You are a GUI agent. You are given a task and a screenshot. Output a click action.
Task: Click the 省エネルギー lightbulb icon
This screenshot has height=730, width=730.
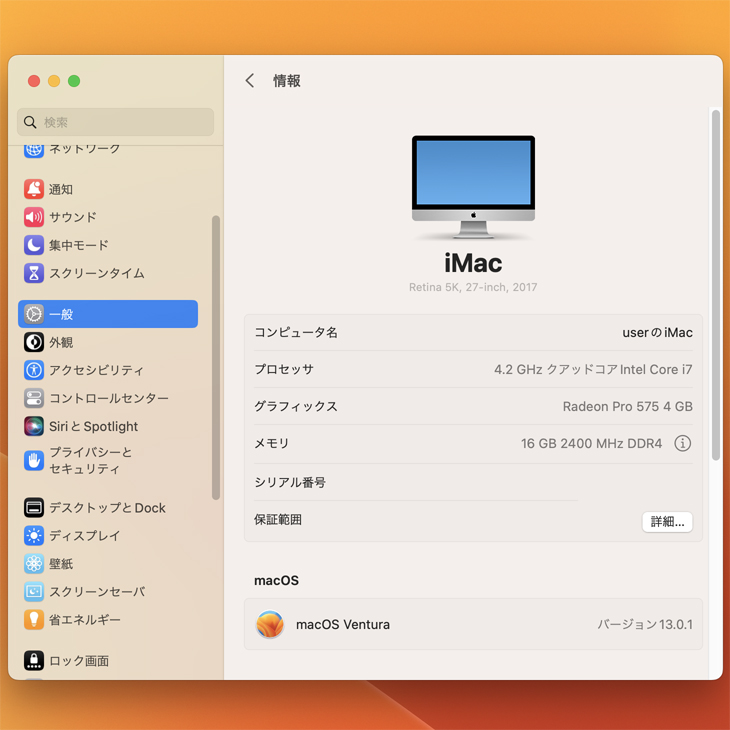(34, 620)
